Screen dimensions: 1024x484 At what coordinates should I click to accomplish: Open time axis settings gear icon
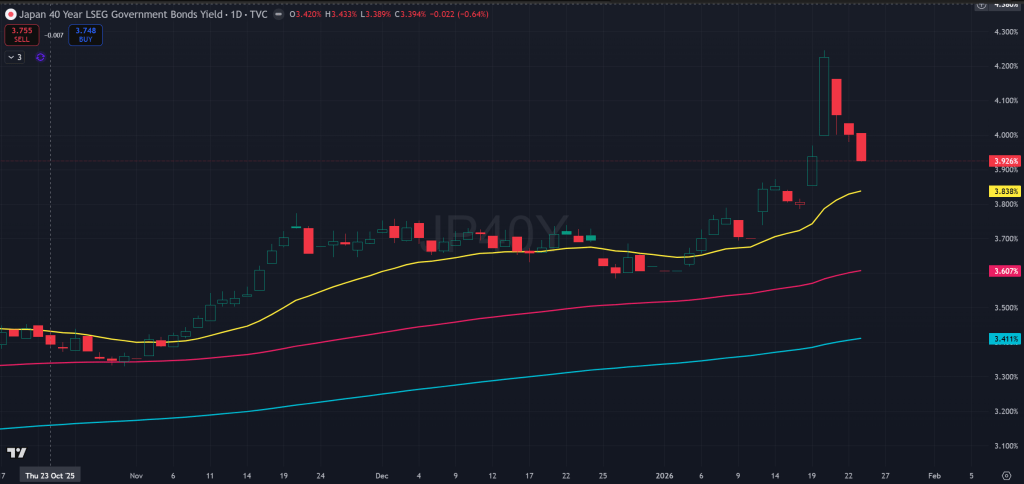click(1005, 477)
